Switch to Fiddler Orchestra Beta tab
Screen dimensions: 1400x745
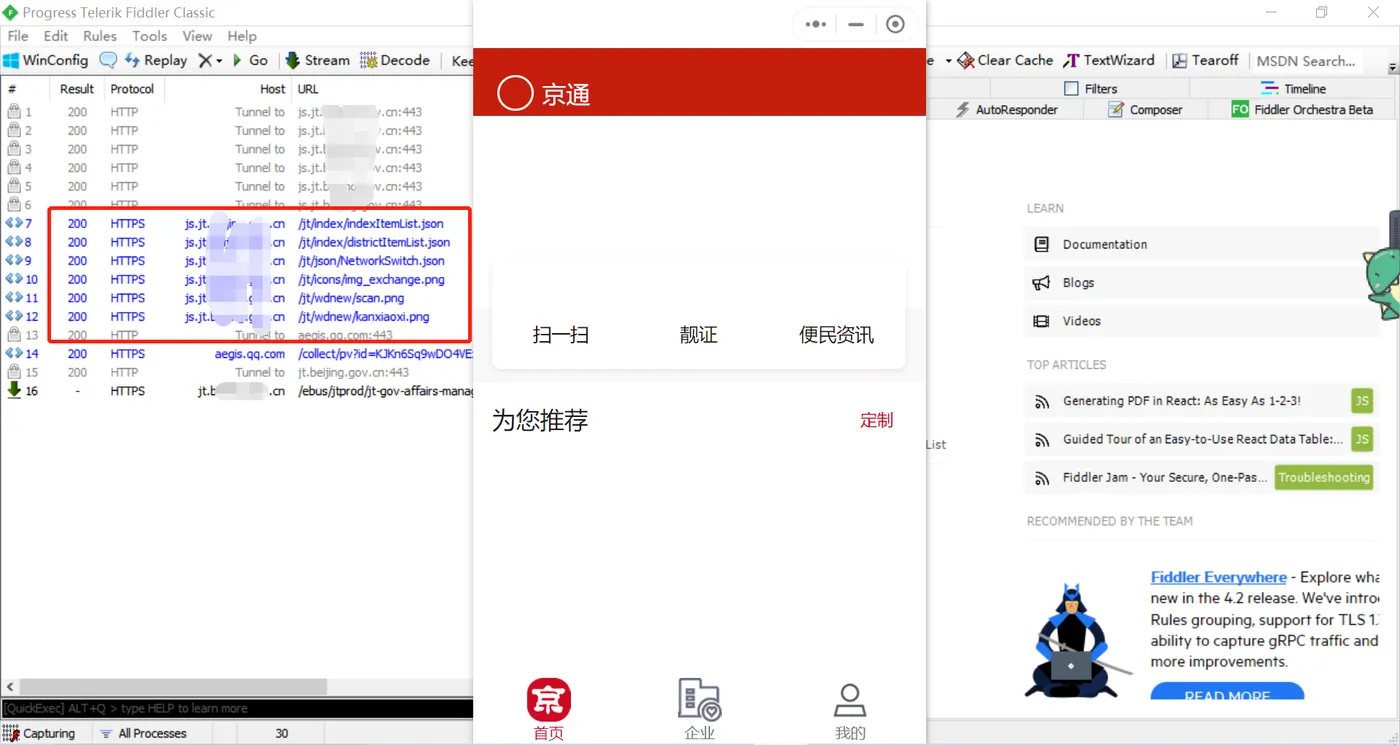(1303, 109)
